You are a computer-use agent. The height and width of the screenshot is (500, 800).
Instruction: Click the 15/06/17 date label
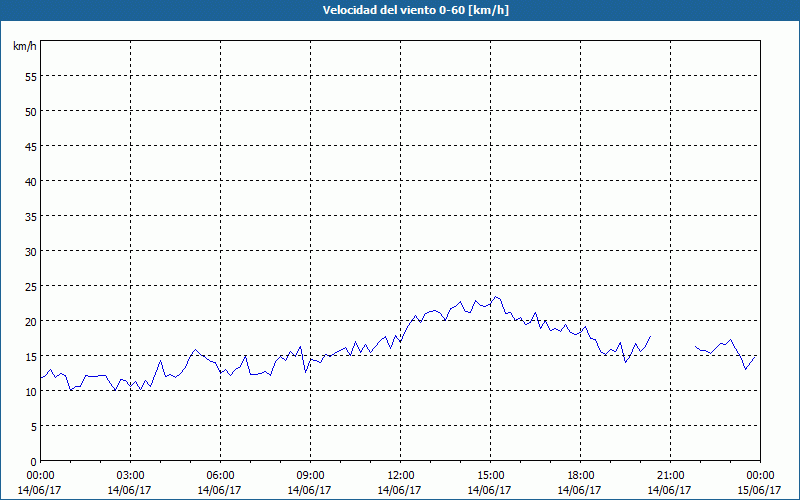(761, 490)
